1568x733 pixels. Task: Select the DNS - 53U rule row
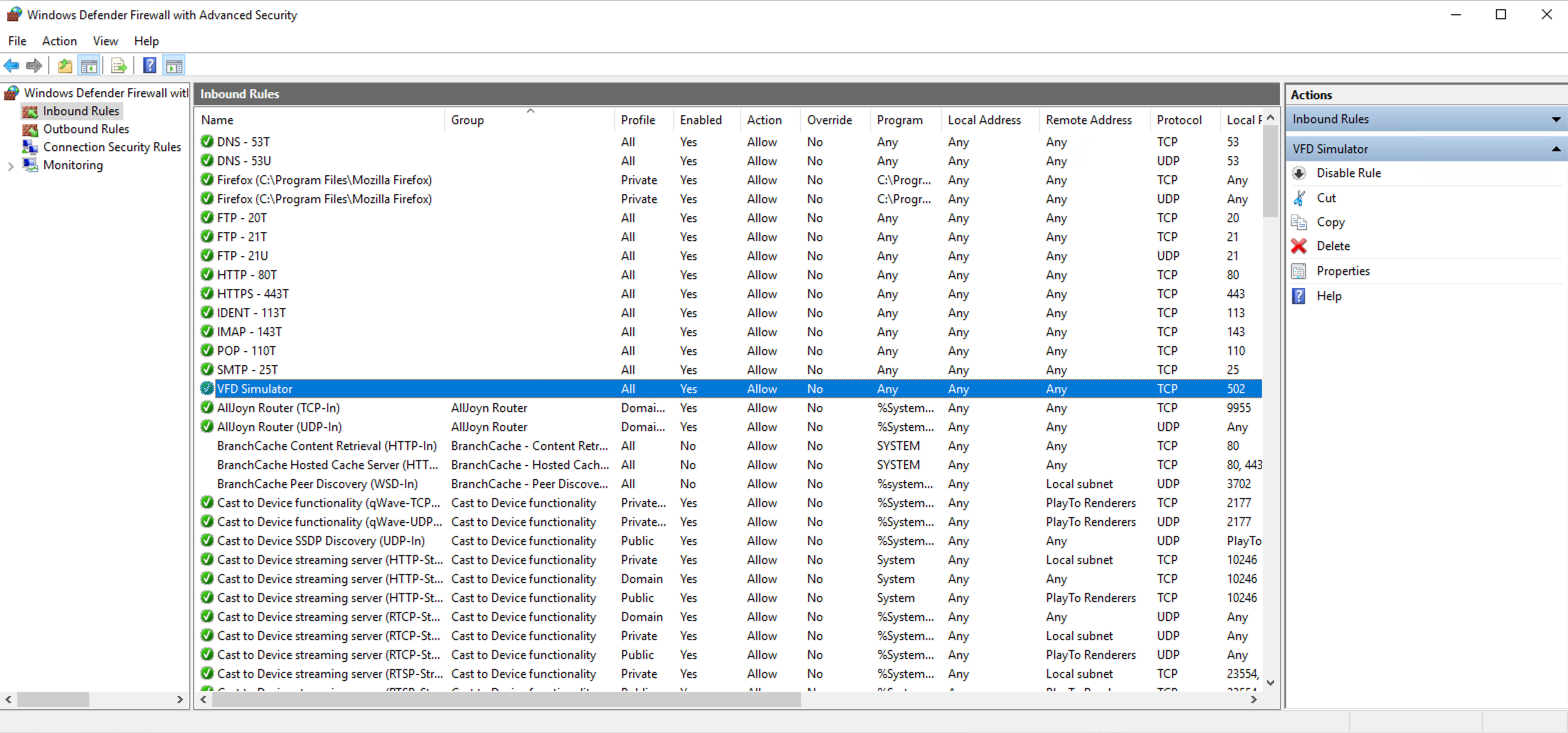tap(728, 161)
